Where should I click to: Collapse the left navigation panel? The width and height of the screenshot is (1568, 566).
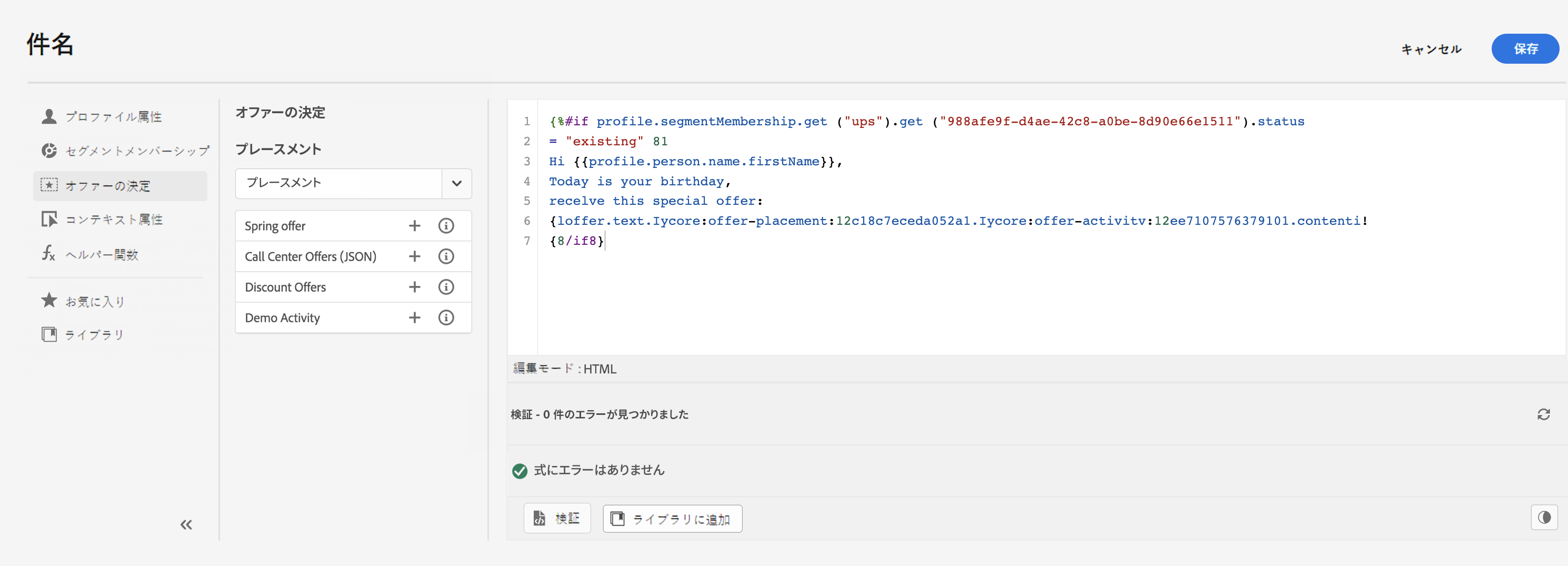coord(186,524)
